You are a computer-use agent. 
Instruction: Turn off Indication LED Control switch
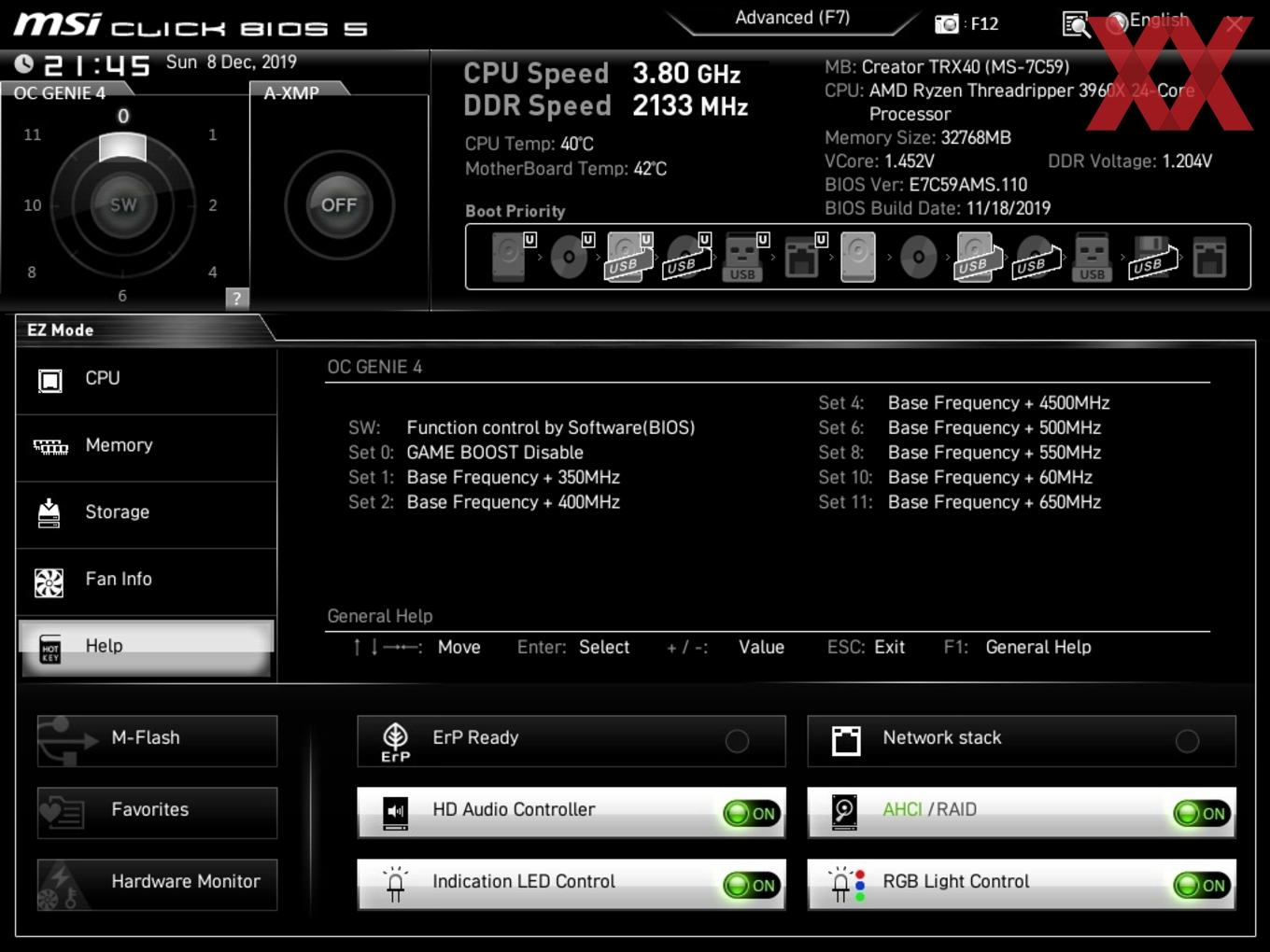(x=752, y=885)
